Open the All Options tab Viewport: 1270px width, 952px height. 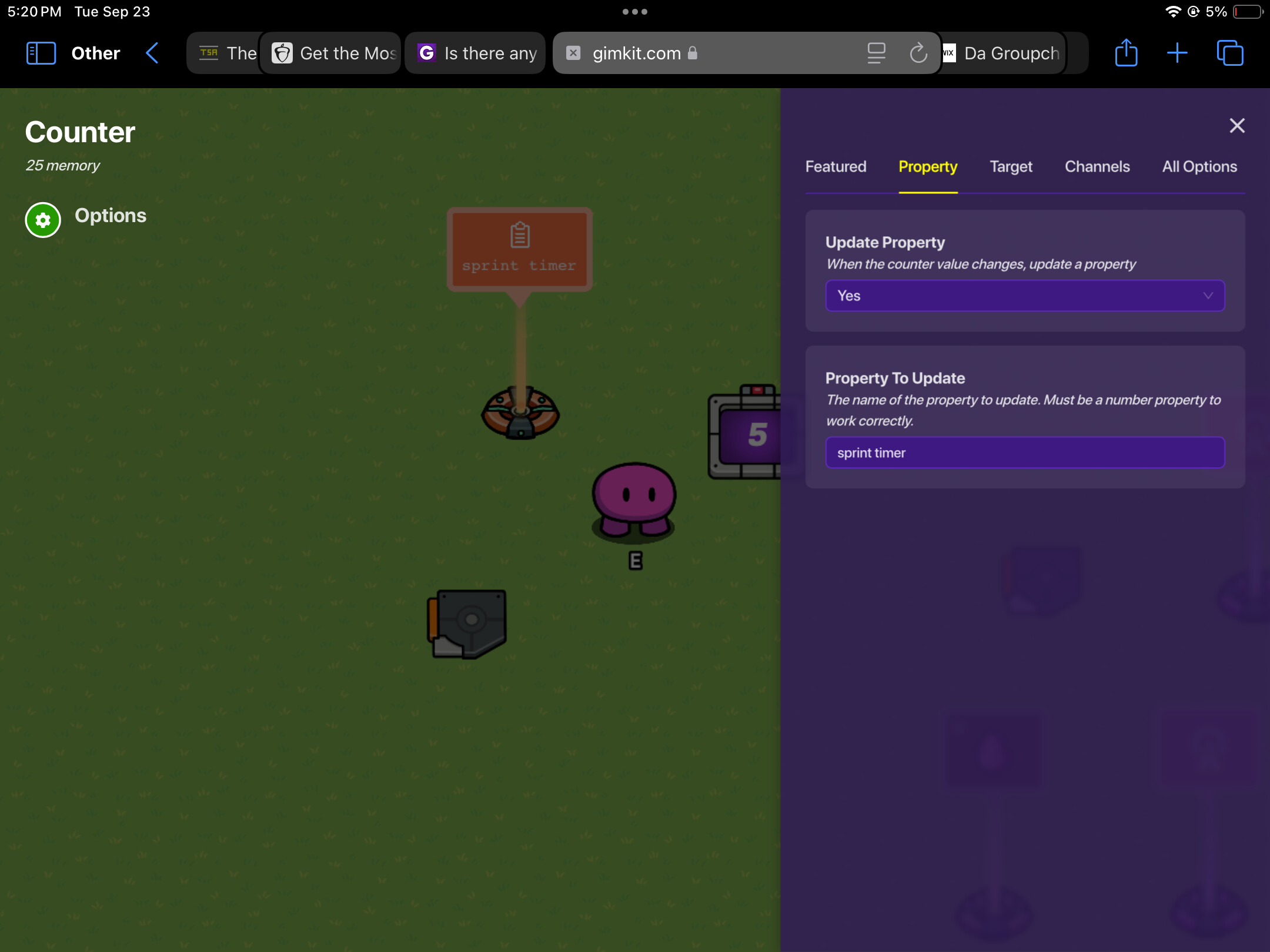[x=1199, y=167]
